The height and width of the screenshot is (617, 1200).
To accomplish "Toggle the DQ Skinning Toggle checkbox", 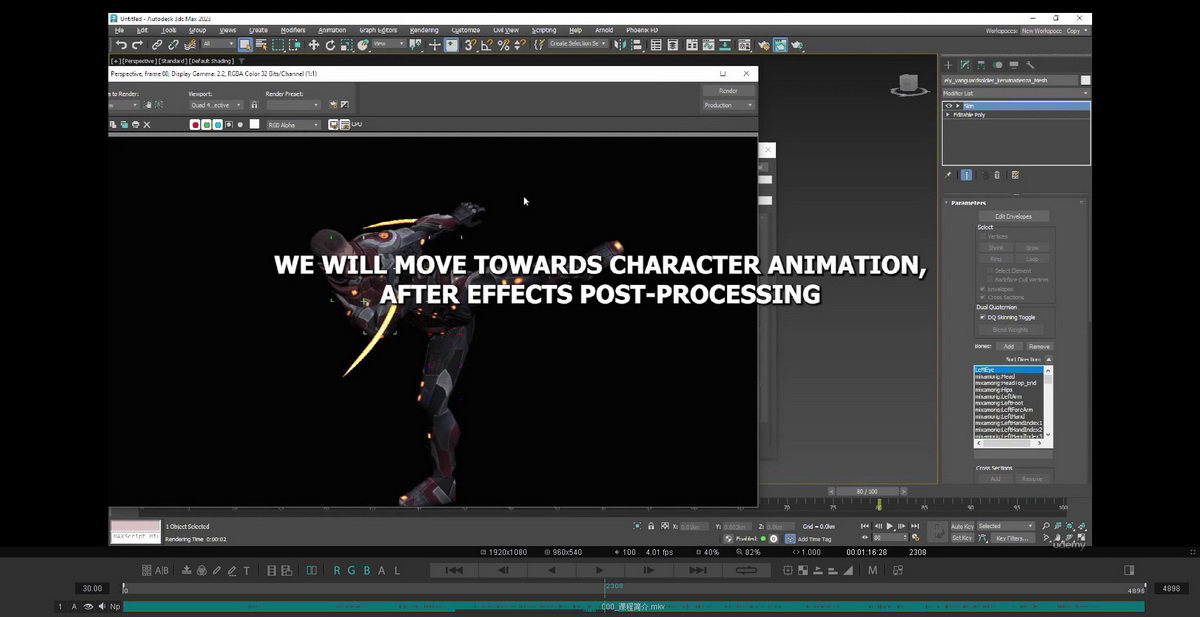I will (x=982, y=317).
